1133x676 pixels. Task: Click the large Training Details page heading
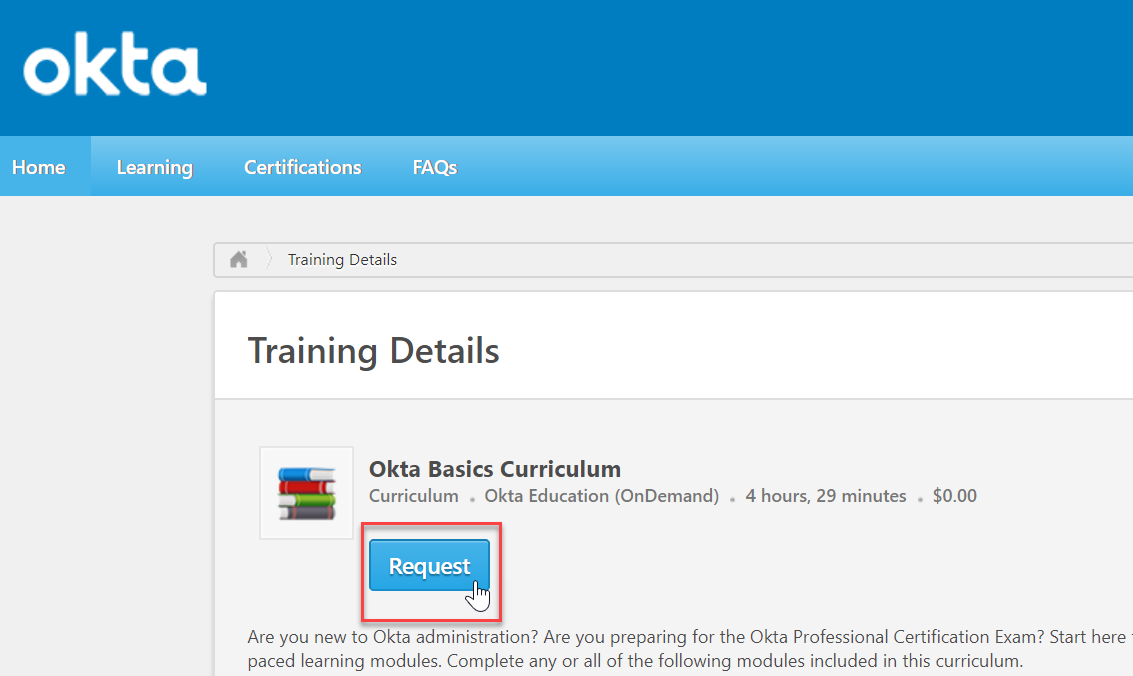373,351
